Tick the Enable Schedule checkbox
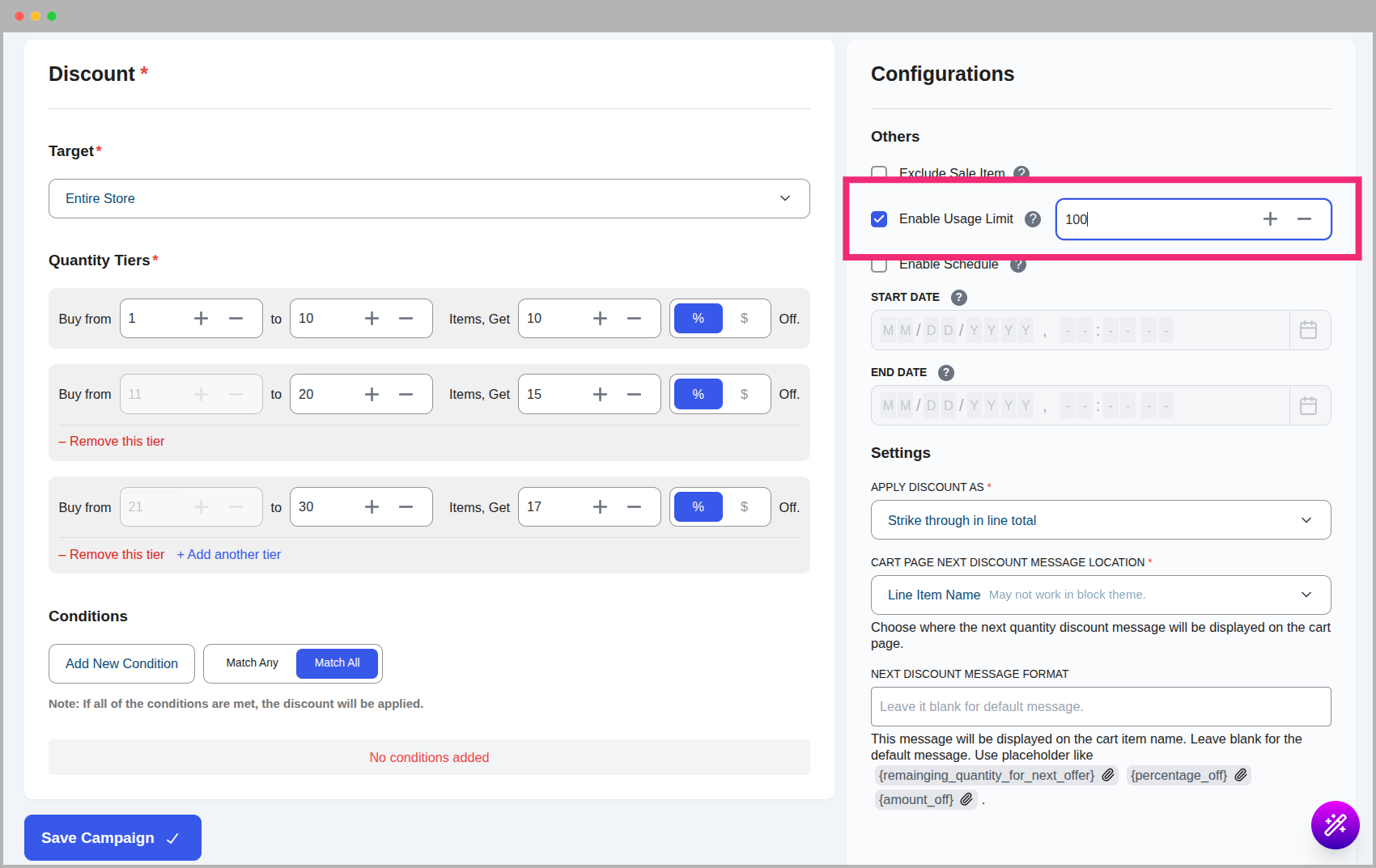Viewport: 1376px width, 868px height. pos(879,265)
